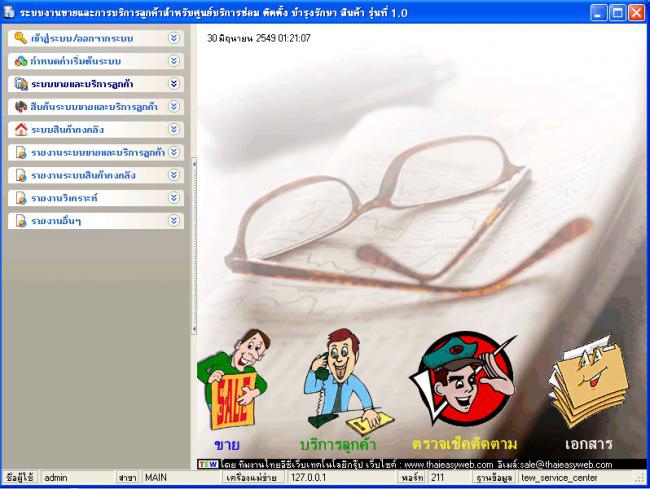Click the เครื่องแม่ข่าย status bar label
650x489 pixels.
pos(252,477)
